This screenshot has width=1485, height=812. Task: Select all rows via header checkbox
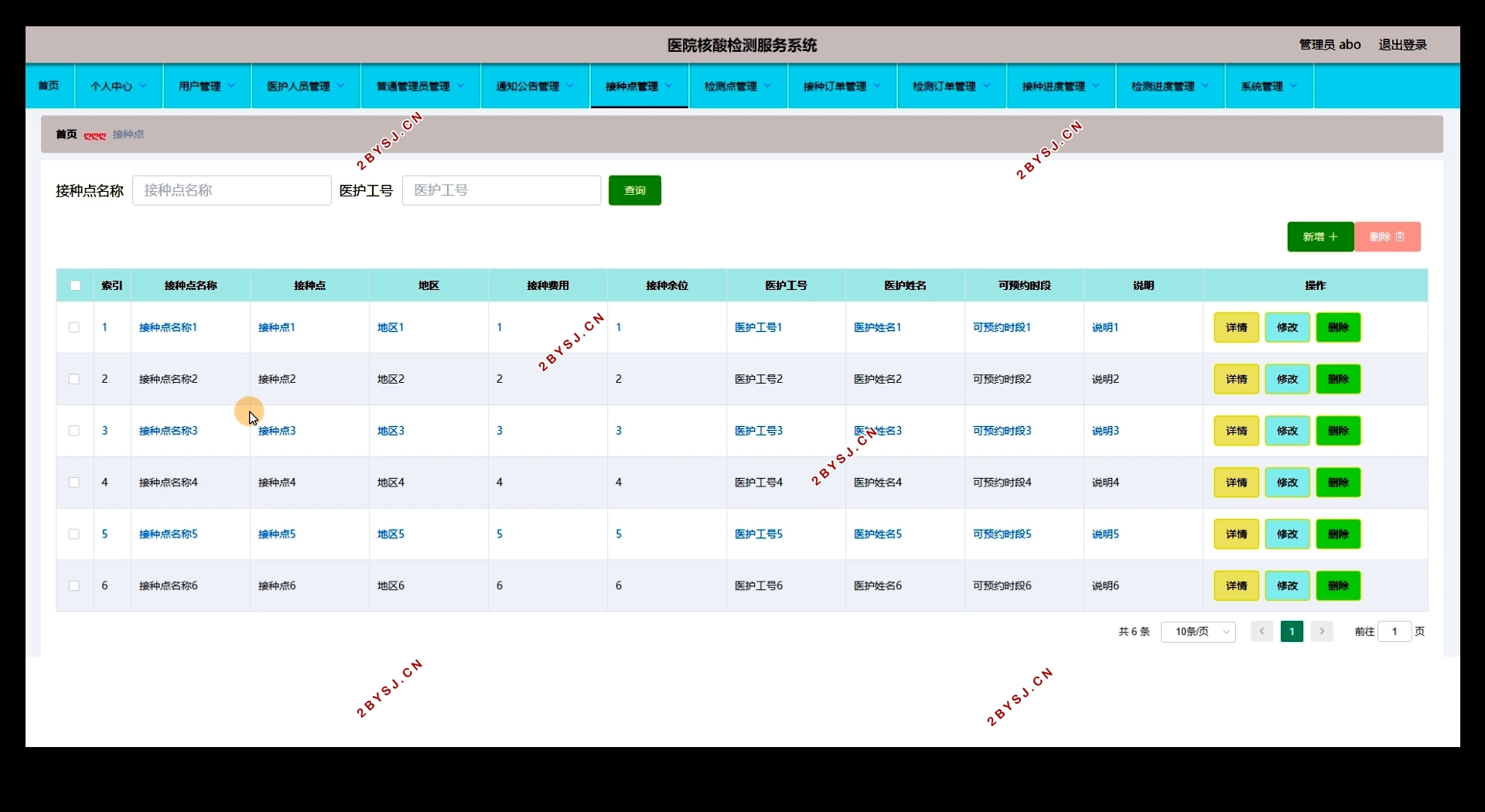coord(75,285)
